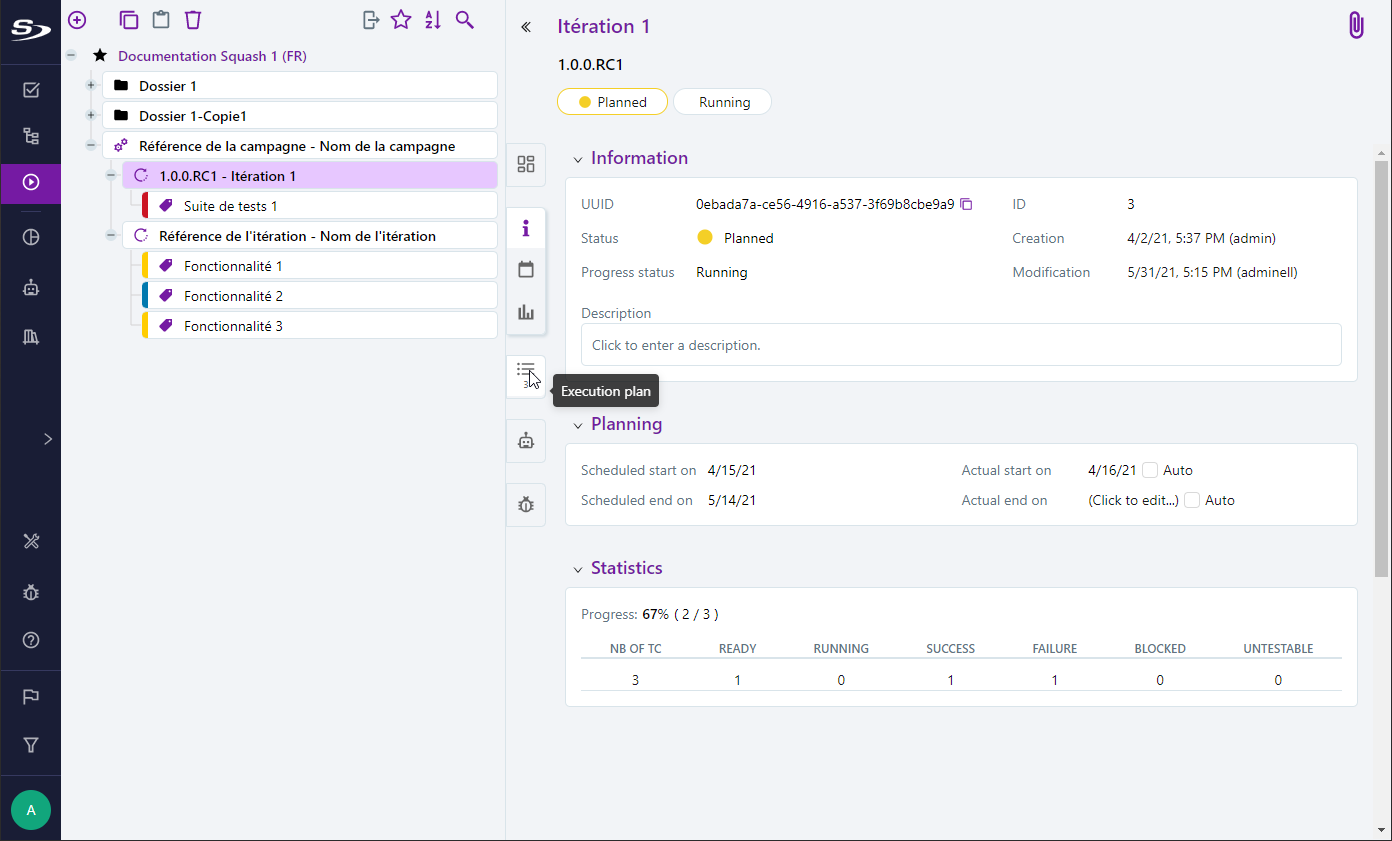Open the known issues bug tab icon
The width and height of the screenshot is (1392, 841).
[x=526, y=505]
